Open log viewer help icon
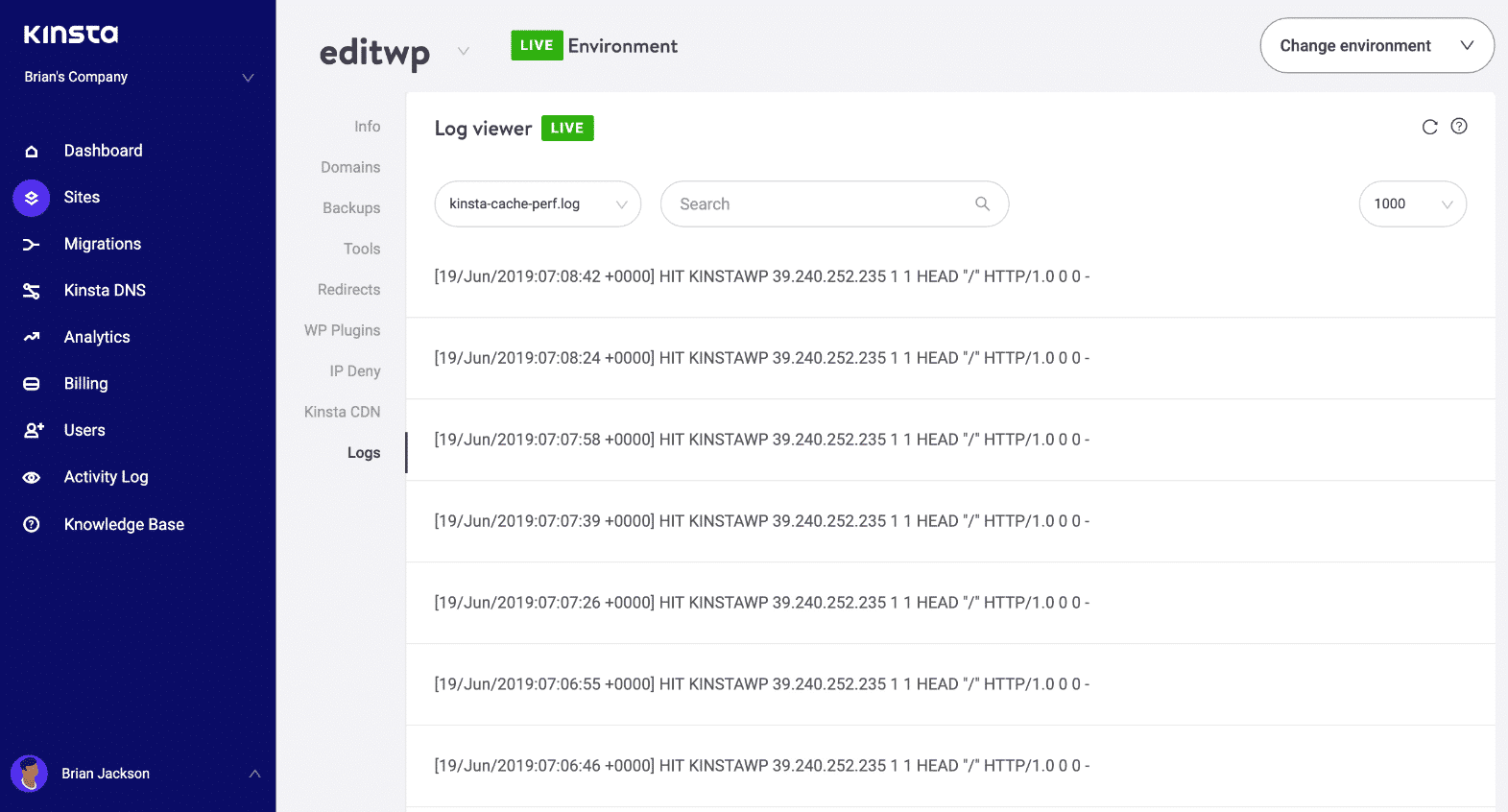 [1459, 126]
